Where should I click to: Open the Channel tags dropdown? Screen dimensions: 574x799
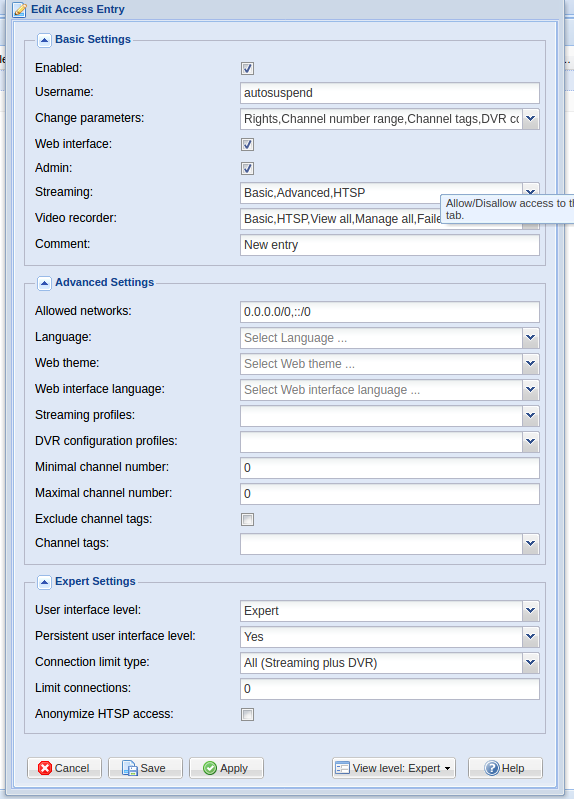tap(531, 544)
